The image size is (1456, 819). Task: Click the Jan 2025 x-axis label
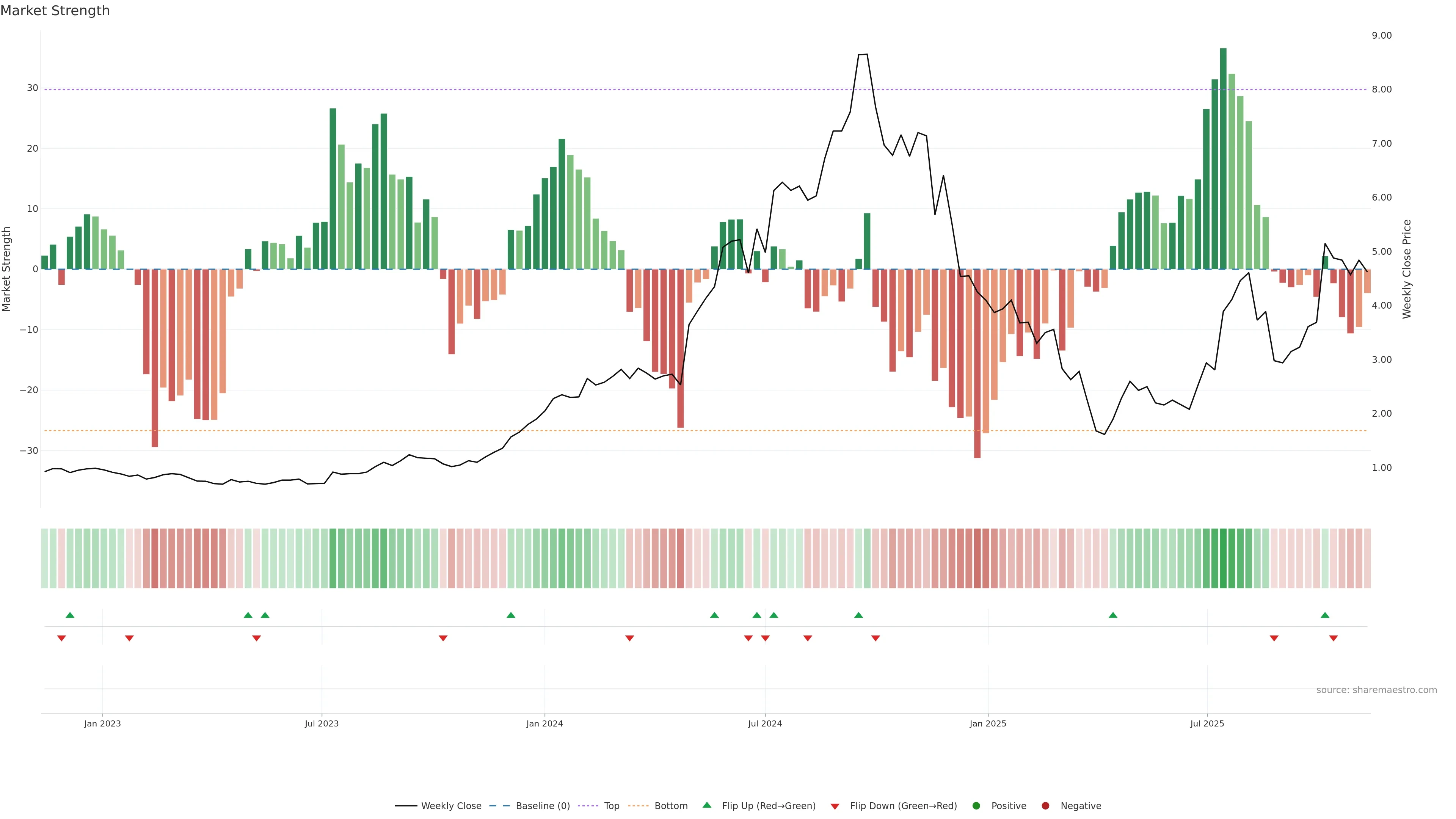click(x=987, y=723)
